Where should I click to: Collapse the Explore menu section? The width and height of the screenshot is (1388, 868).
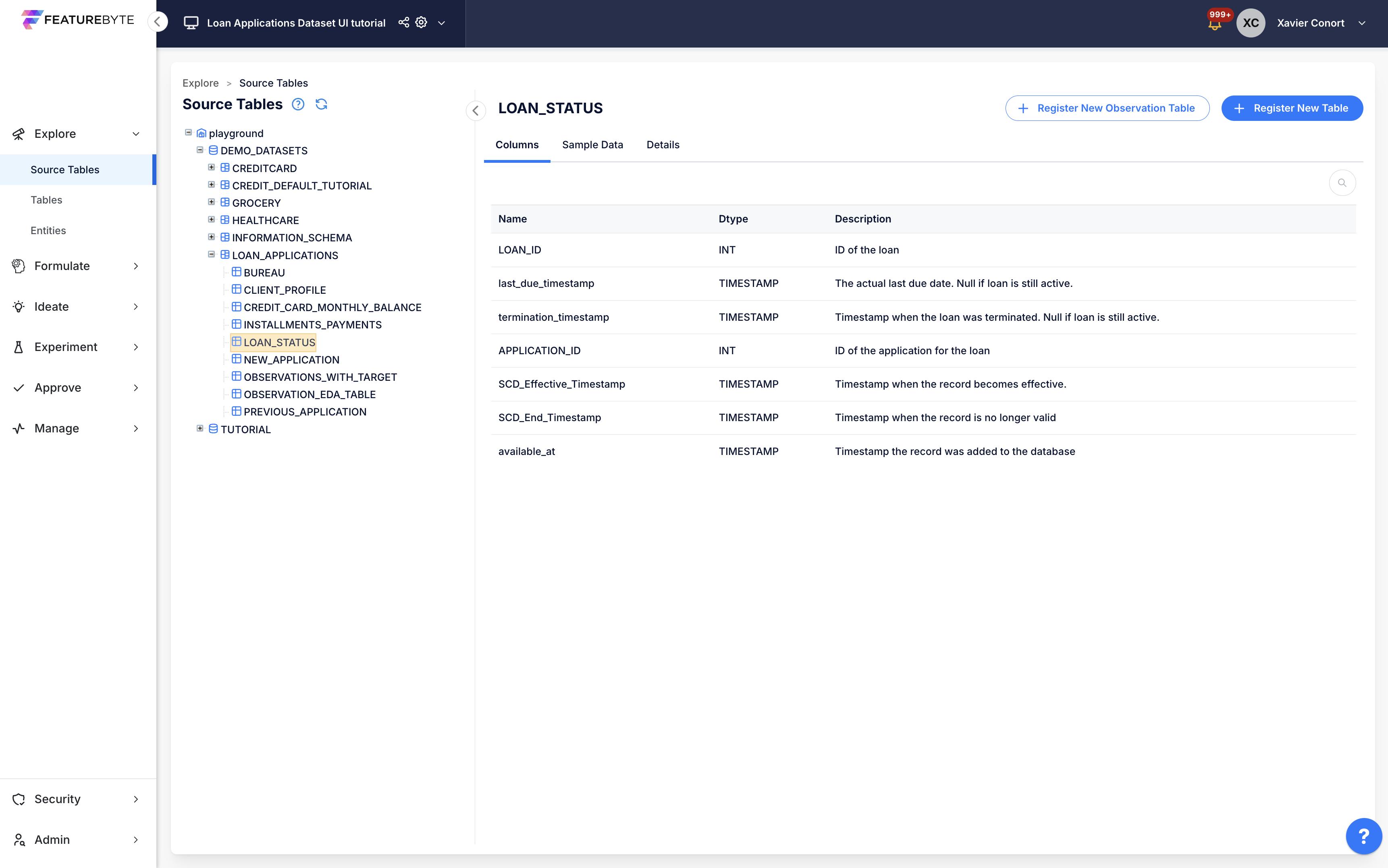click(x=136, y=134)
